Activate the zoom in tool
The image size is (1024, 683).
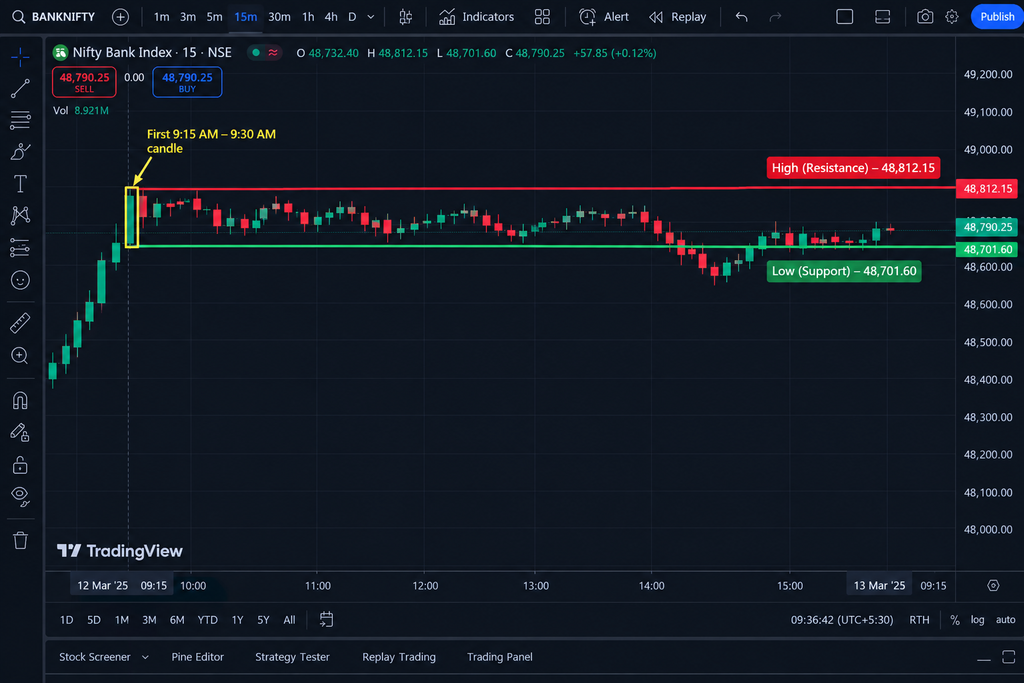click(20, 355)
